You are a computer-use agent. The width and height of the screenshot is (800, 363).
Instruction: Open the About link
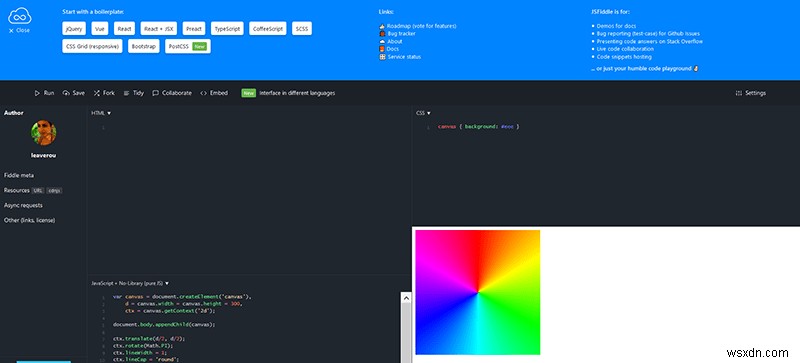[395, 41]
